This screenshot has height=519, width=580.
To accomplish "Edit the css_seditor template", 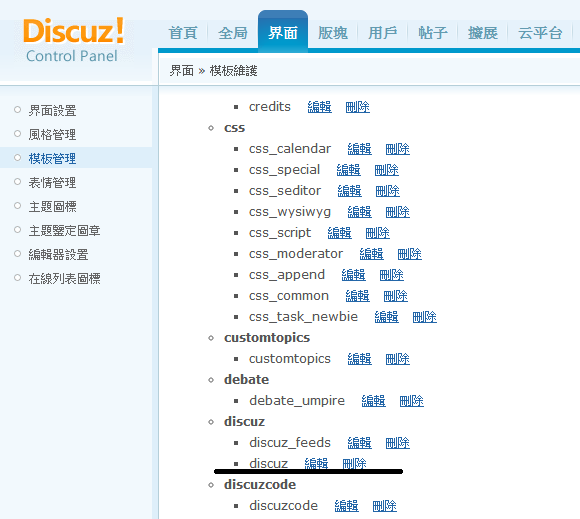I will pyautogui.click(x=350, y=191).
